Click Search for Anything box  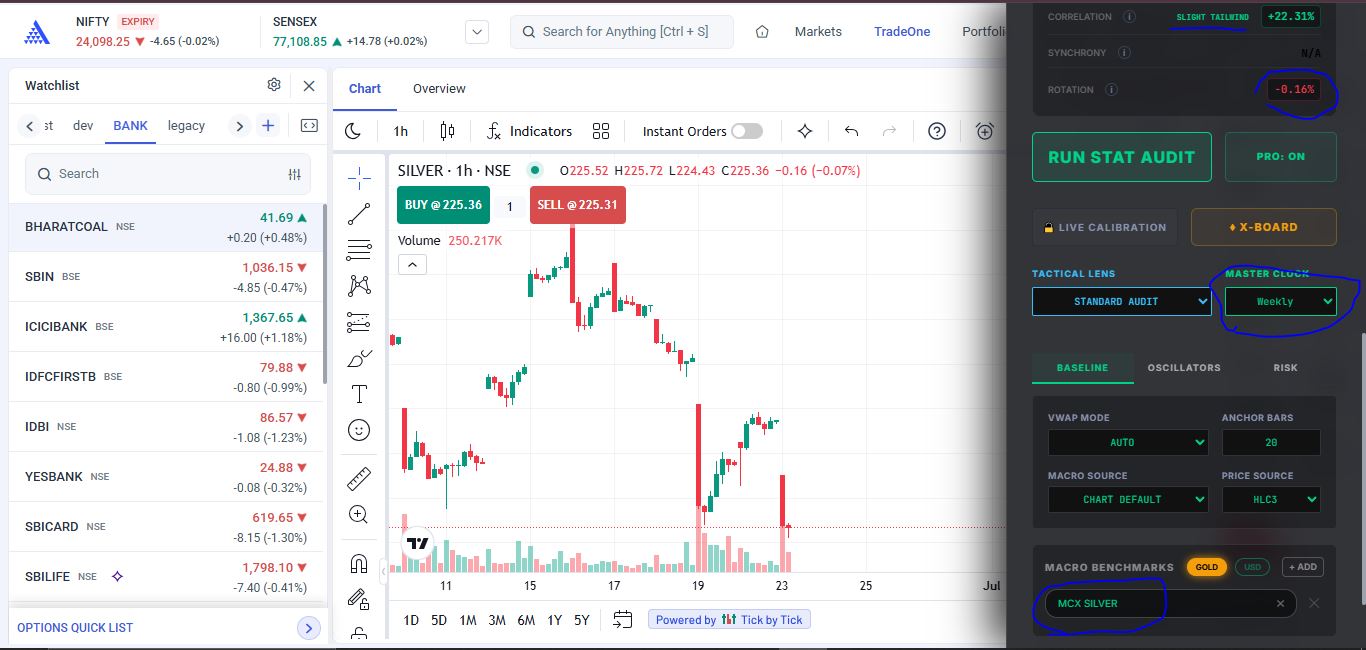(x=621, y=32)
